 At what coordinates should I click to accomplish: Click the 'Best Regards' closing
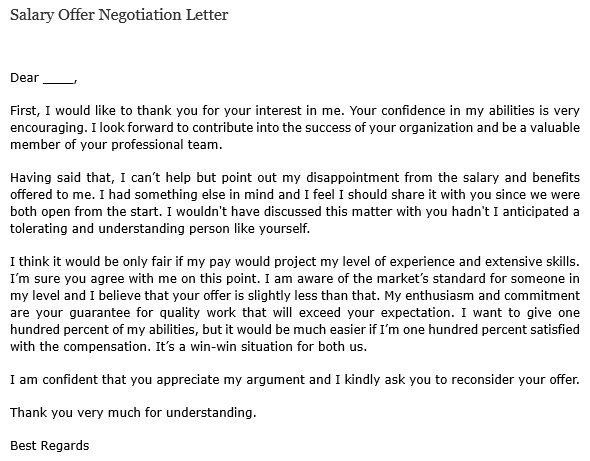pos(50,446)
